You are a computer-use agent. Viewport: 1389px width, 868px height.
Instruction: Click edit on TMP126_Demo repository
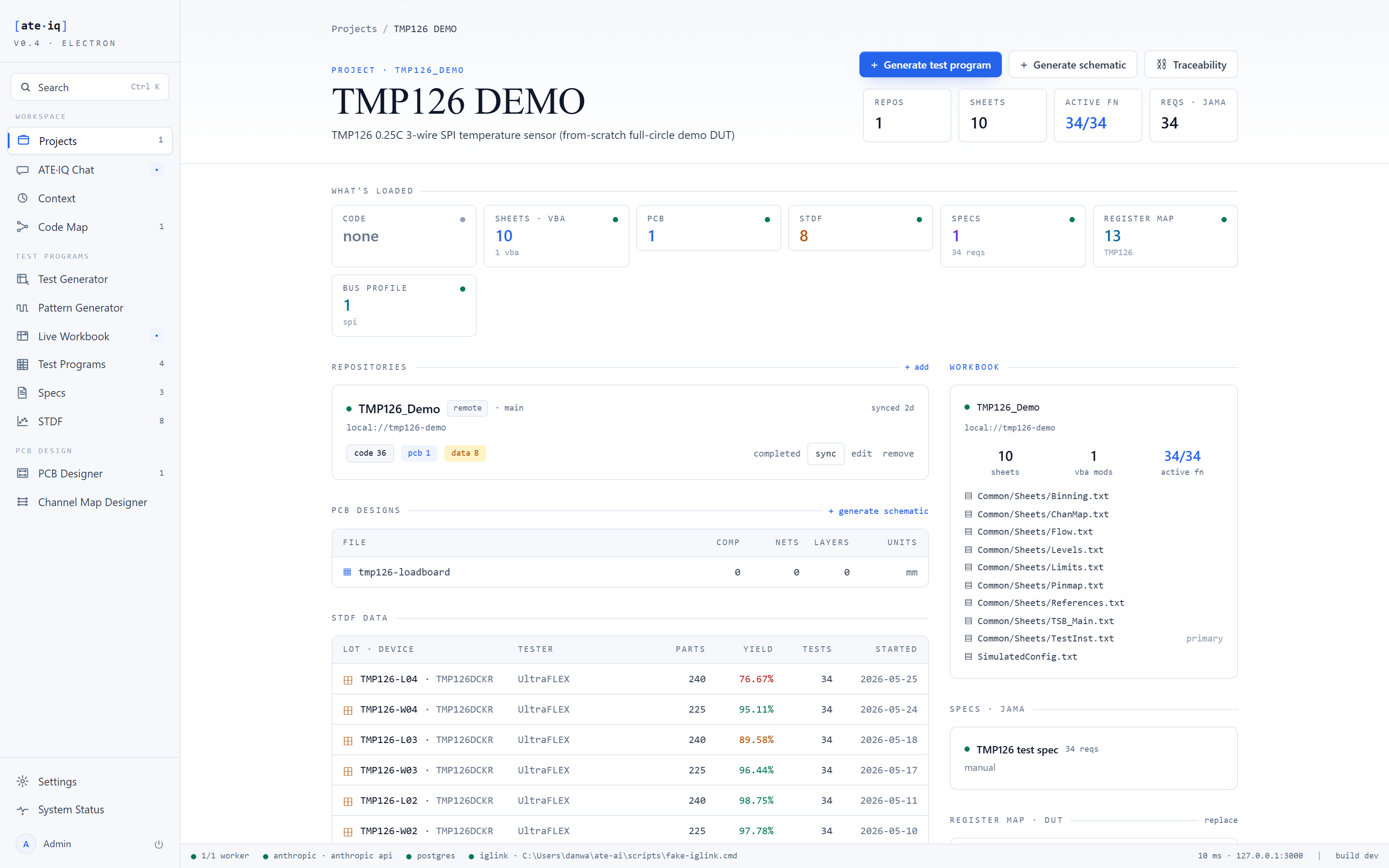[861, 454]
